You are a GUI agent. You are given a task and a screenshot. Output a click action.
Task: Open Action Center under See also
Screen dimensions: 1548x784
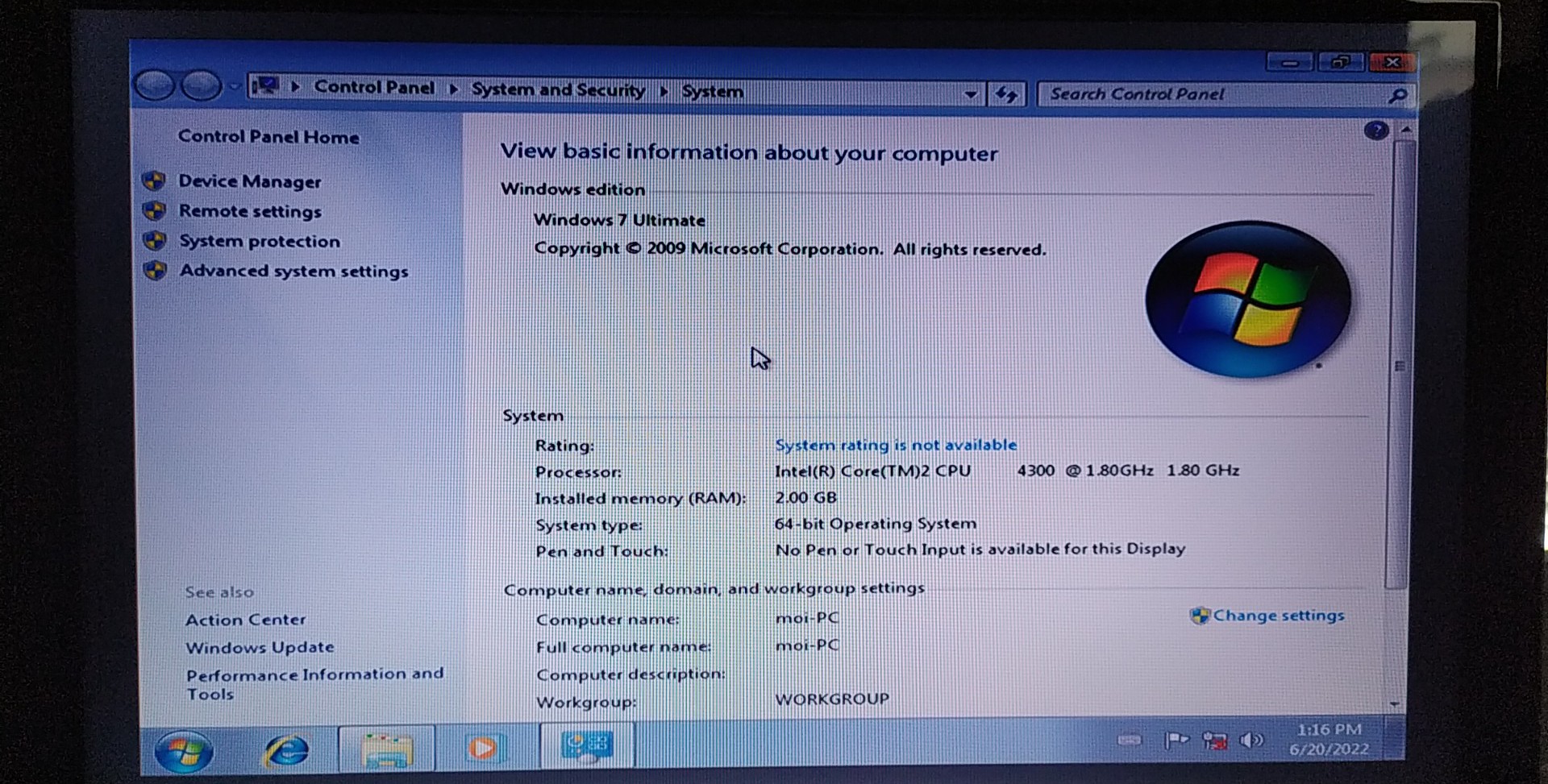(246, 620)
